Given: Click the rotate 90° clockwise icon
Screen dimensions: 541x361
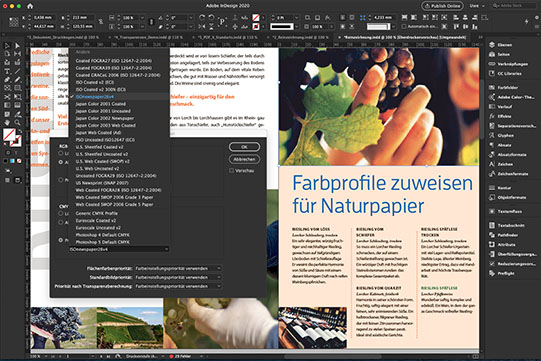Looking at the screenshot, I should (202, 17).
